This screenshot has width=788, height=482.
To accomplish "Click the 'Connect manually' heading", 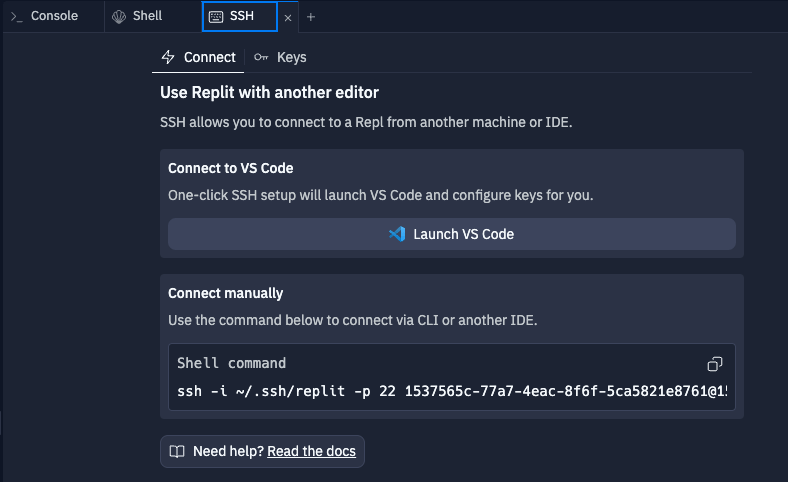I will [x=226, y=294].
